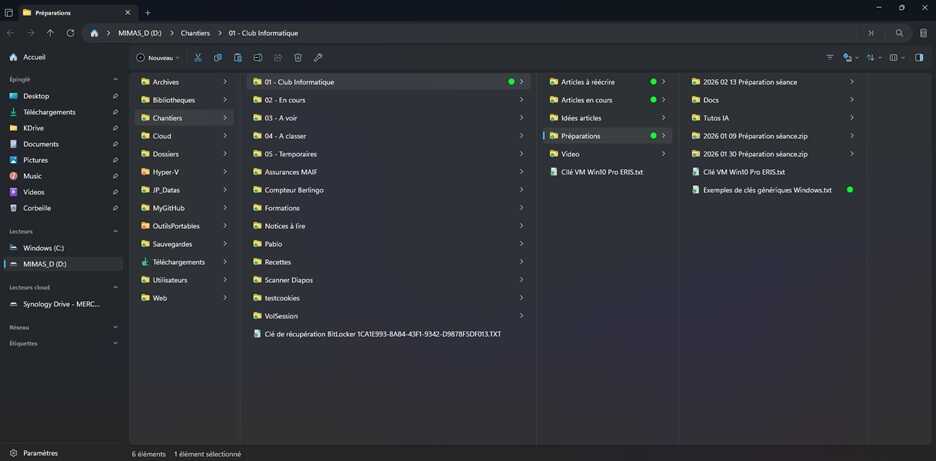This screenshot has height=461, width=936.
Task: Open the sort options dropdown
Action: (873, 58)
